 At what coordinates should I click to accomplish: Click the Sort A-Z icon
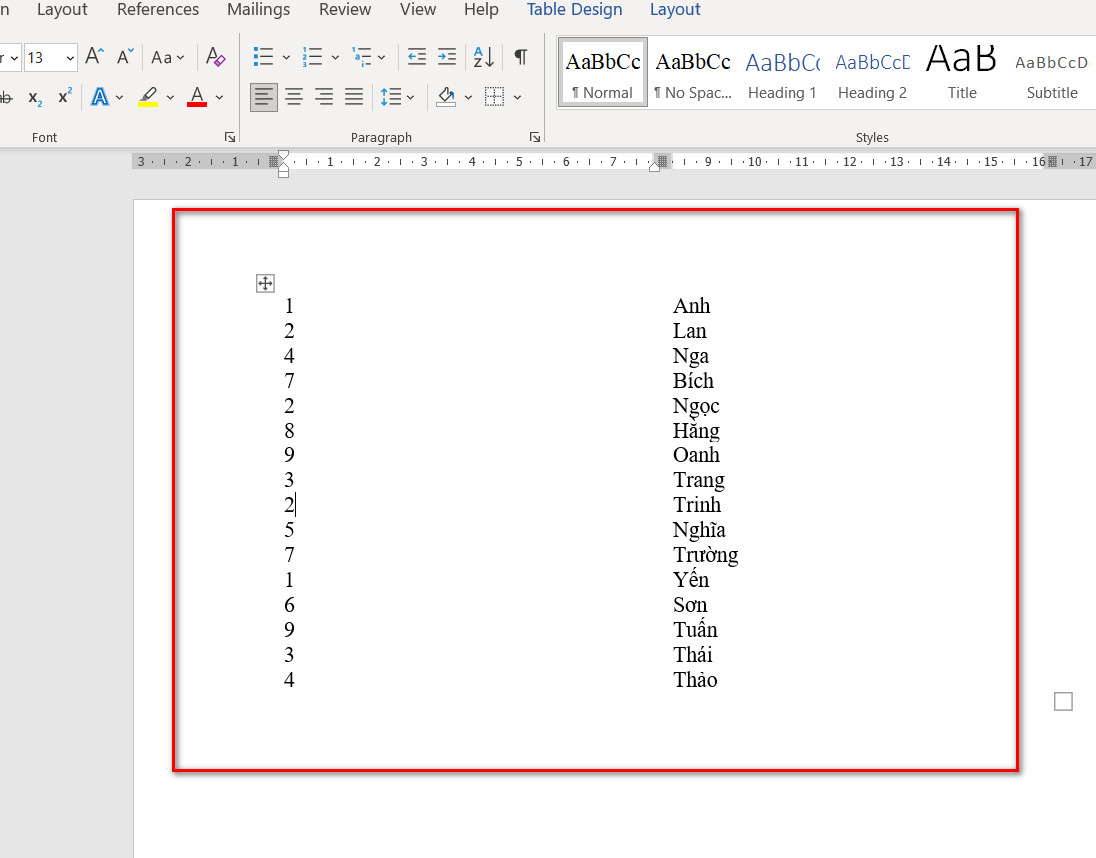[x=484, y=57]
